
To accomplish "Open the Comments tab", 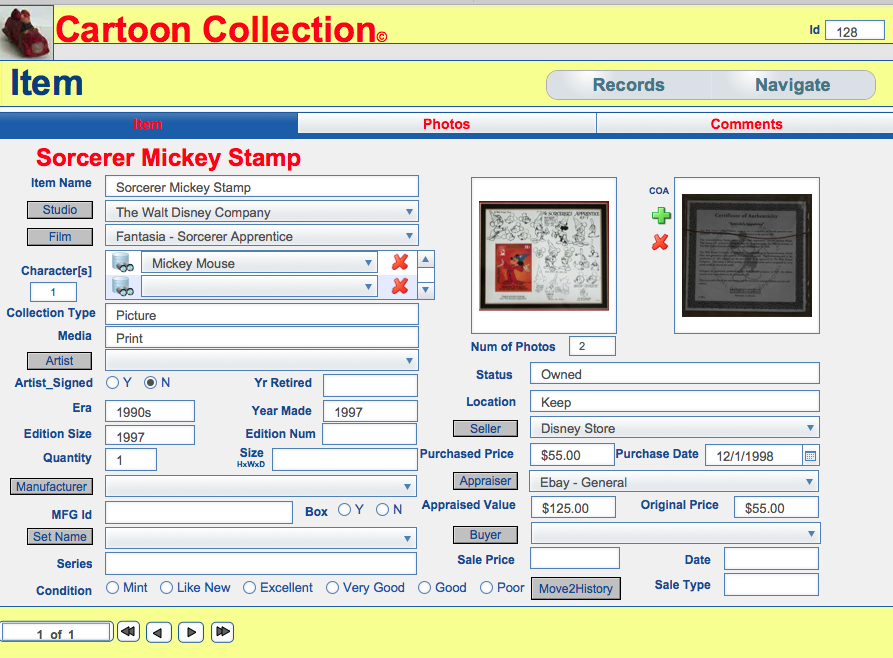I will click(746, 124).
